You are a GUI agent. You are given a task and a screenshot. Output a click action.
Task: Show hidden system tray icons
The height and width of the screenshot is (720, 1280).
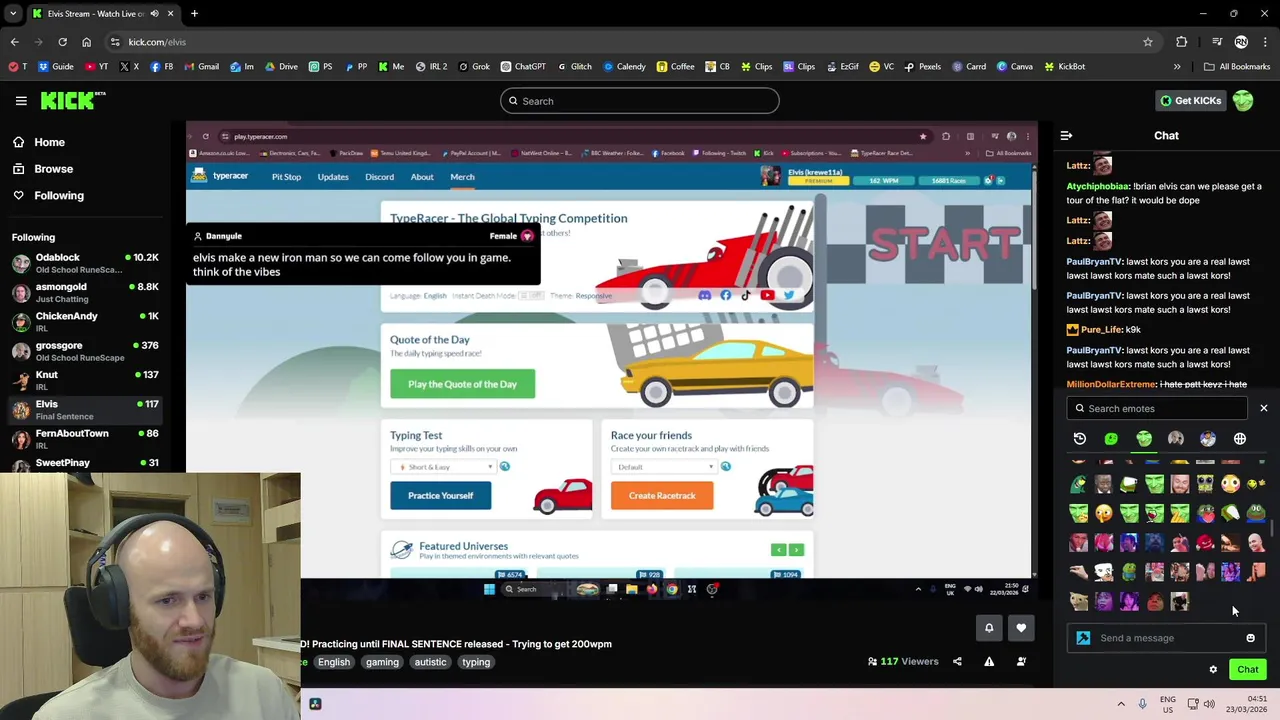pyautogui.click(x=1121, y=704)
